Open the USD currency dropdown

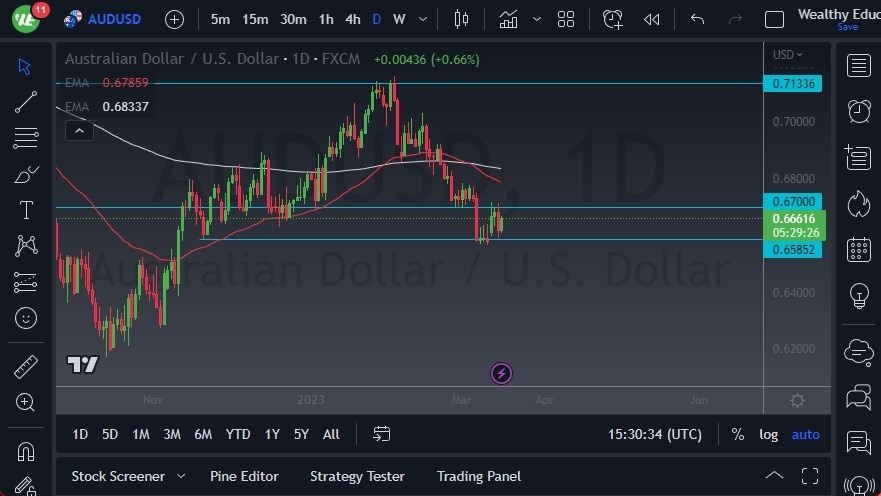(x=787, y=55)
